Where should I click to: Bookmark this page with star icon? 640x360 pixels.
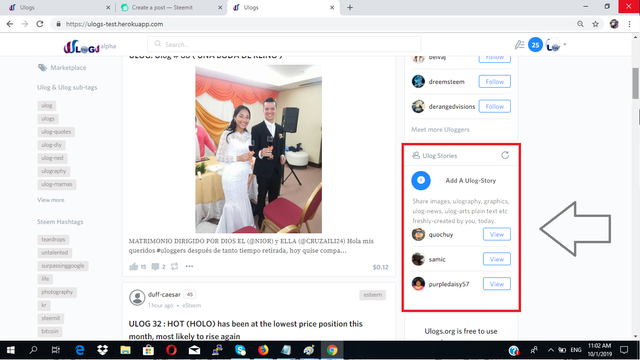click(596, 24)
